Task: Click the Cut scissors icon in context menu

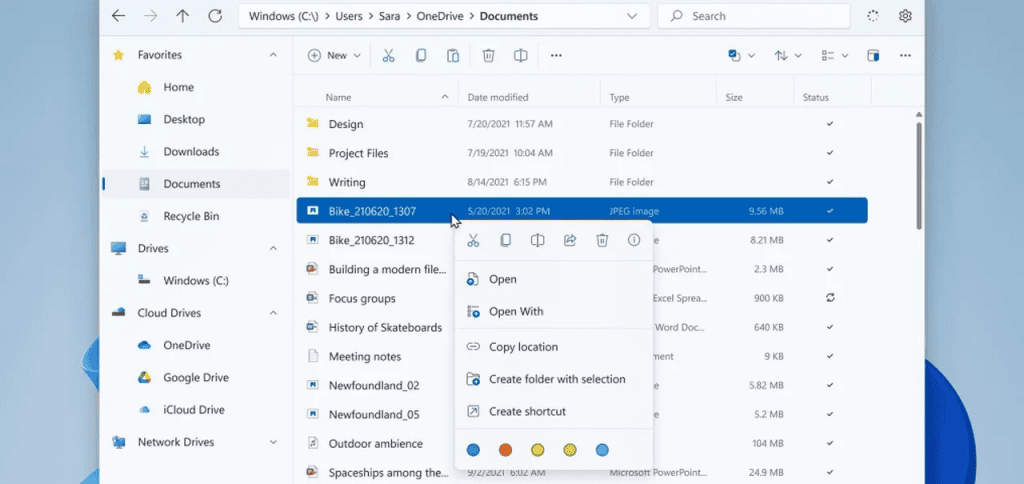Action: coord(473,241)
